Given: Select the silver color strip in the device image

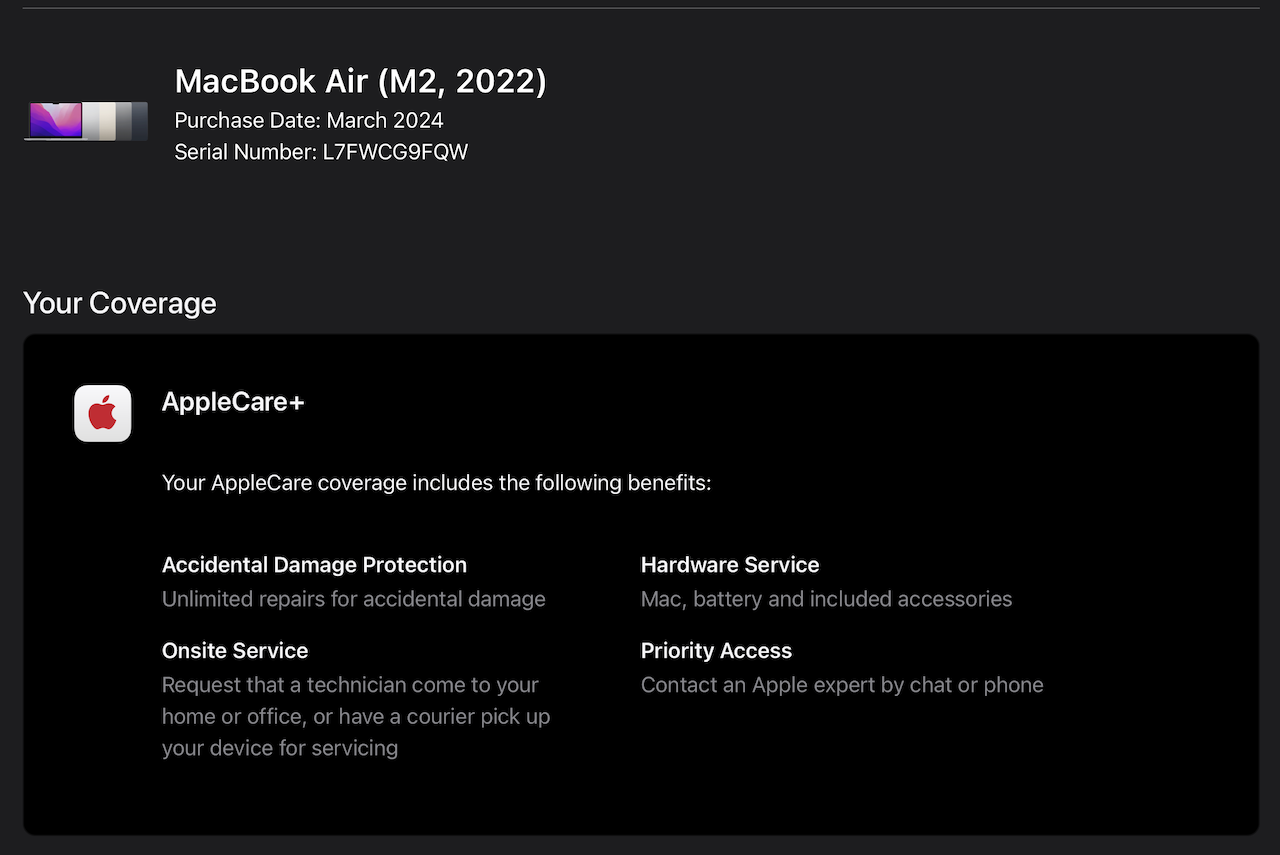Looking at the screenshot, I should pyautogui.click(x=91, y=121).
